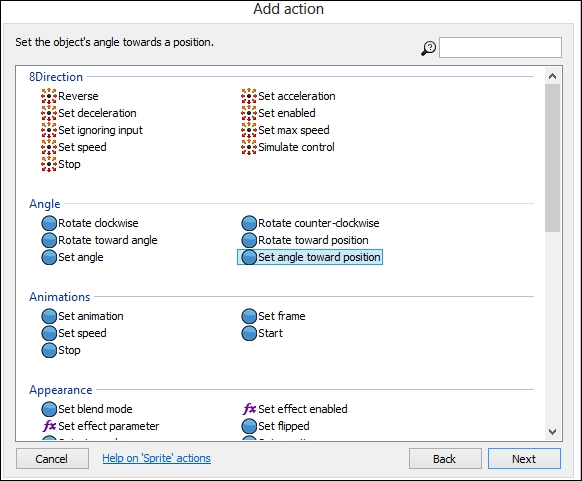582x481 pixels.
Task: Click the Simulate control icon
Action: coord(249,147)
